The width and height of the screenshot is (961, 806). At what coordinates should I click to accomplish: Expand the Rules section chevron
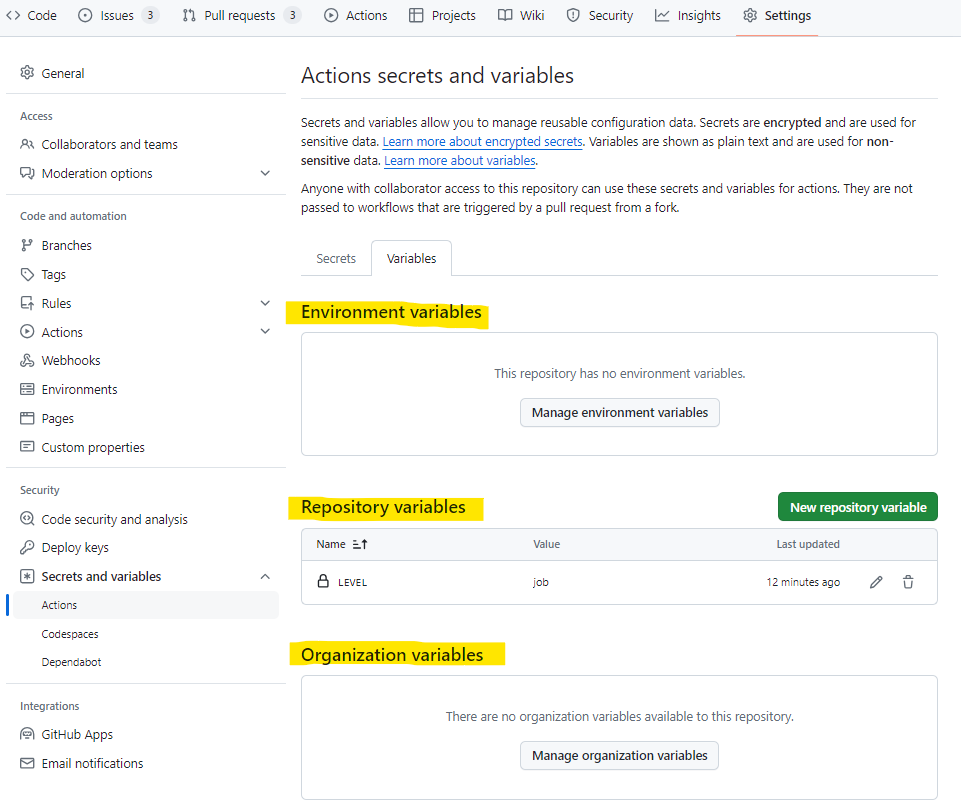pos(265,303)
